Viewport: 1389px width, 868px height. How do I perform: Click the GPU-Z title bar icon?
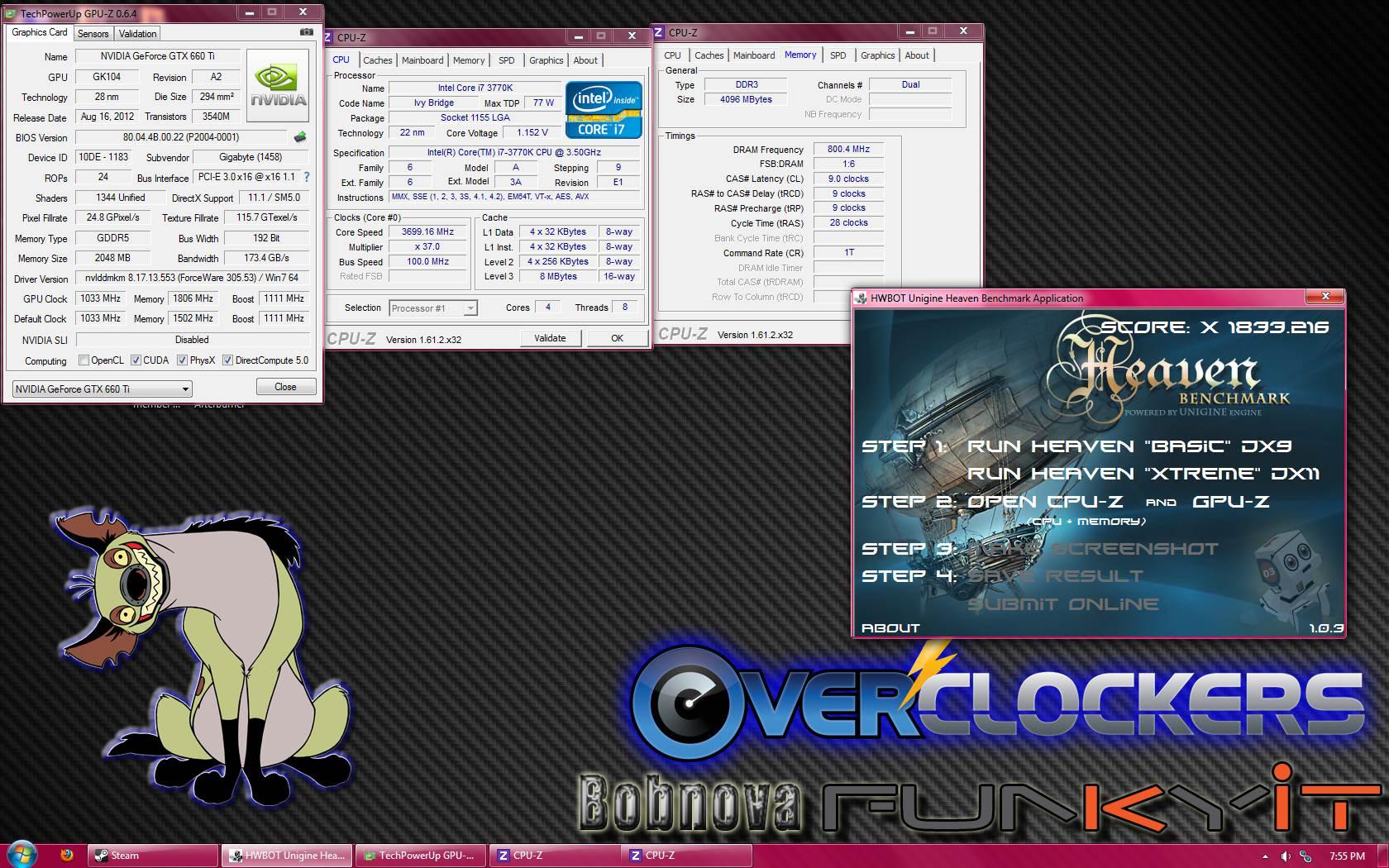[12, 13]
